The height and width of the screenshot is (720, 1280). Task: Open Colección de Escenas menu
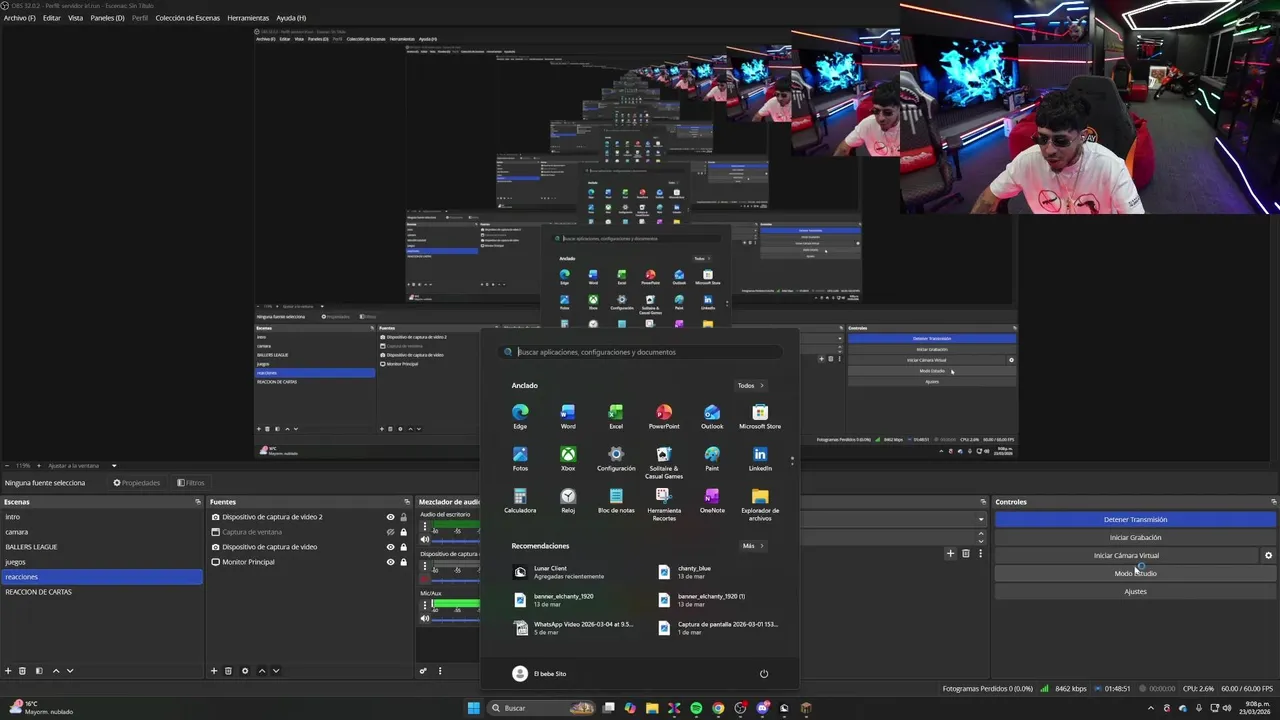coord(188,18)
